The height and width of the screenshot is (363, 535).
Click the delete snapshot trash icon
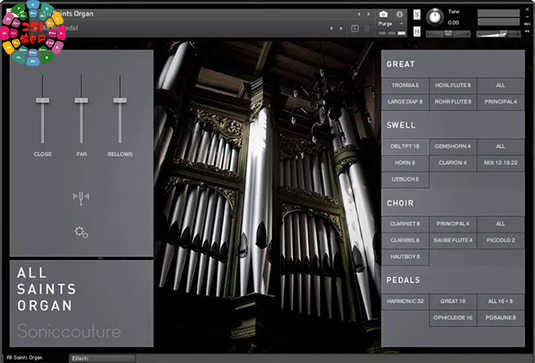[367, 29]
